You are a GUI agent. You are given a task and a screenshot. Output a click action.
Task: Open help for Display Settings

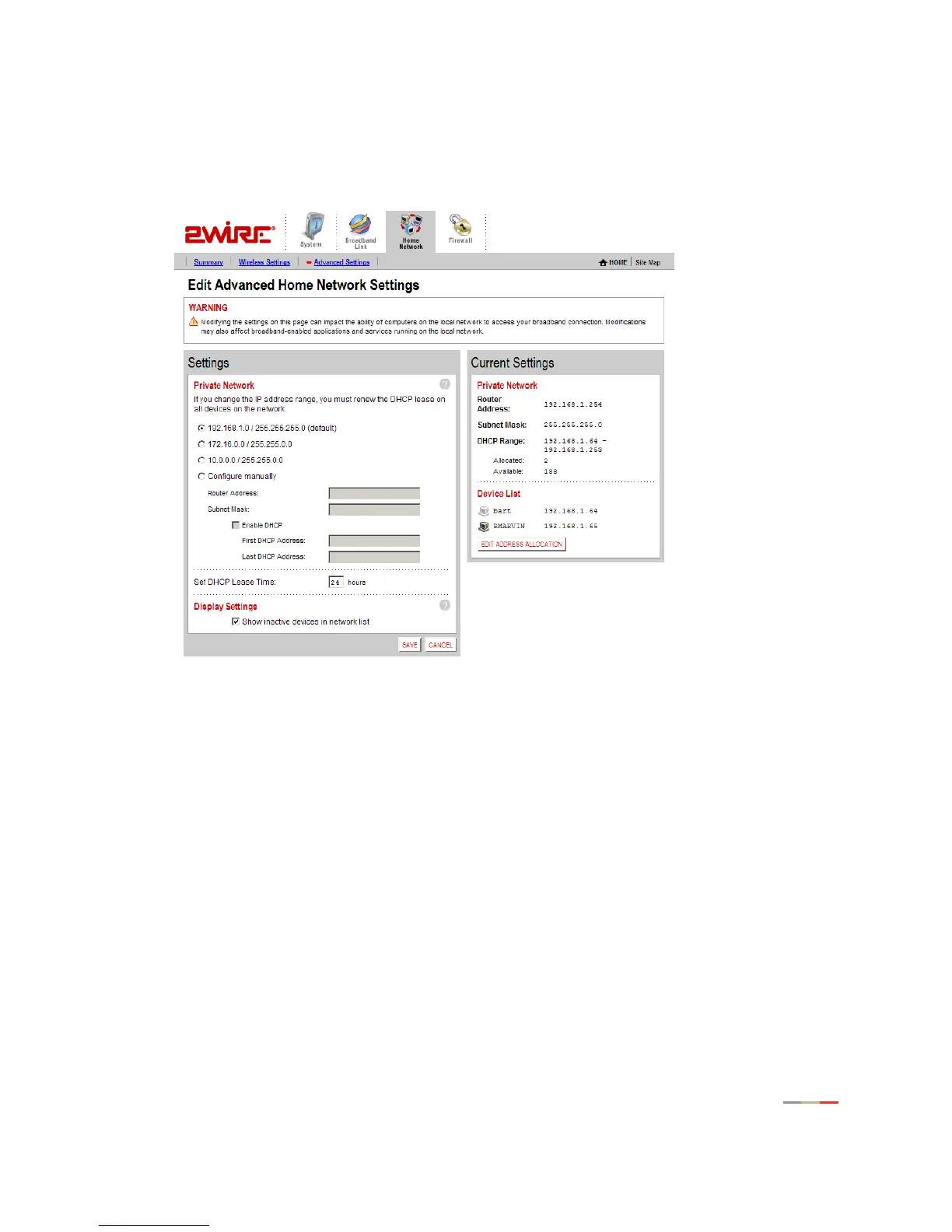(445, 605)
